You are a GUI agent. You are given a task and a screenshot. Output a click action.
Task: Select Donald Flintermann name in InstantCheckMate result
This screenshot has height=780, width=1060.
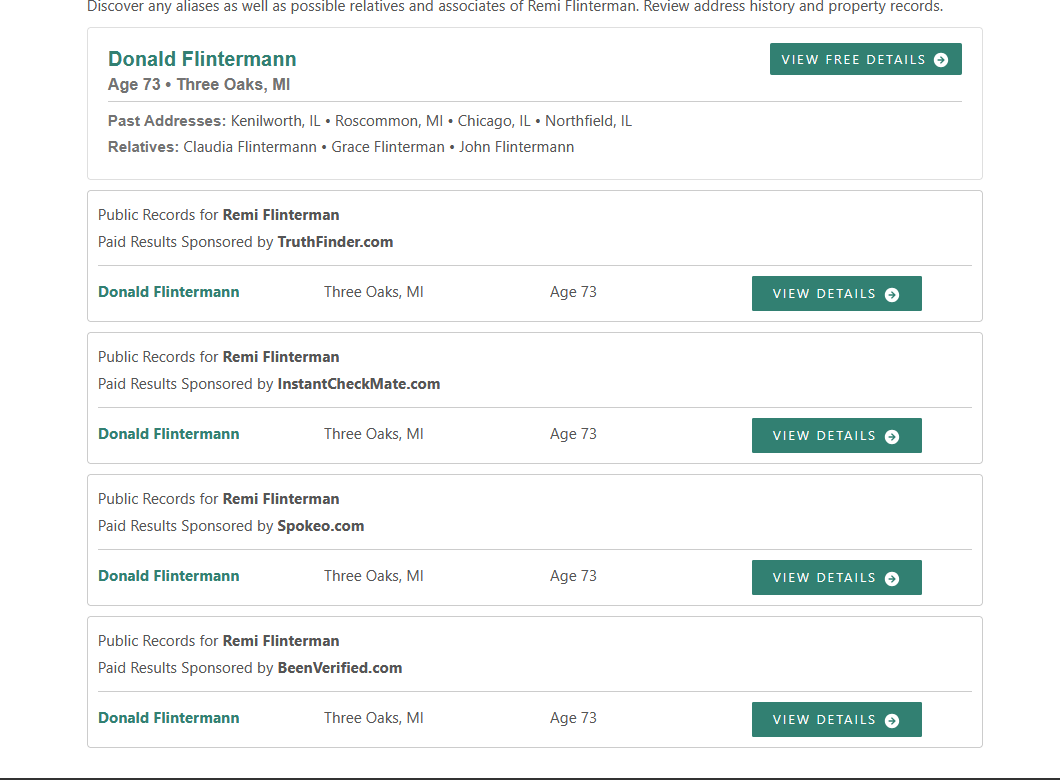tap(169, 434)
